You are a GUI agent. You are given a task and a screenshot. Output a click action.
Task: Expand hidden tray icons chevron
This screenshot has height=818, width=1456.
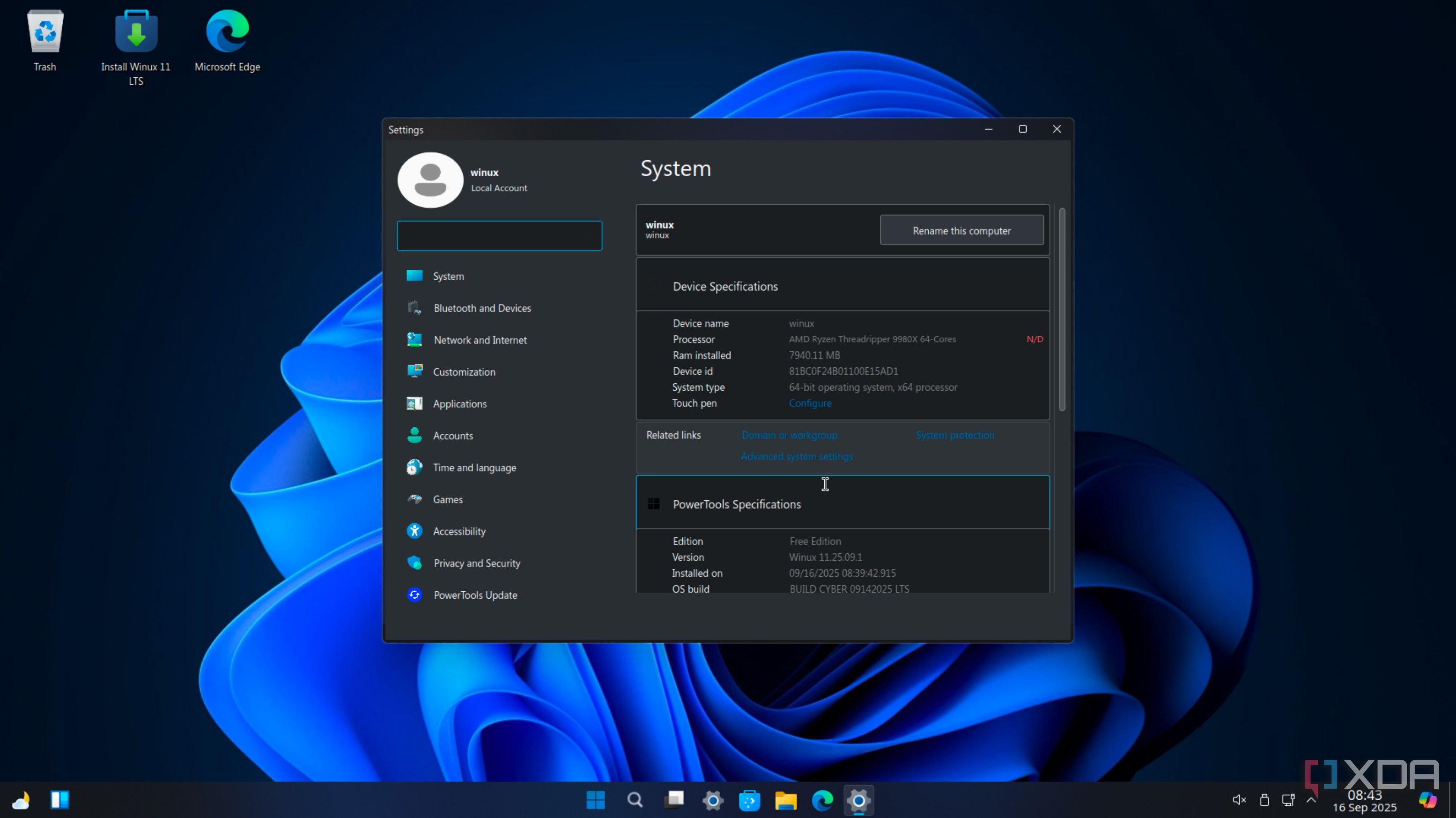(1311, 799)
